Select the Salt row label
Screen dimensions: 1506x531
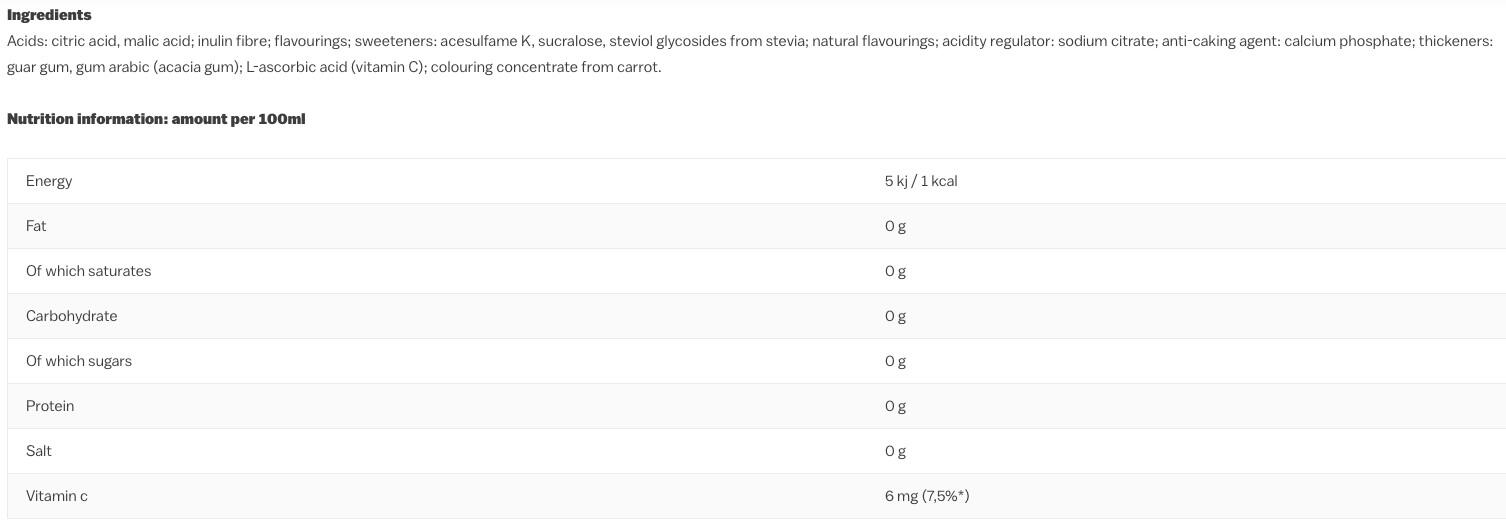click(39, 451)
